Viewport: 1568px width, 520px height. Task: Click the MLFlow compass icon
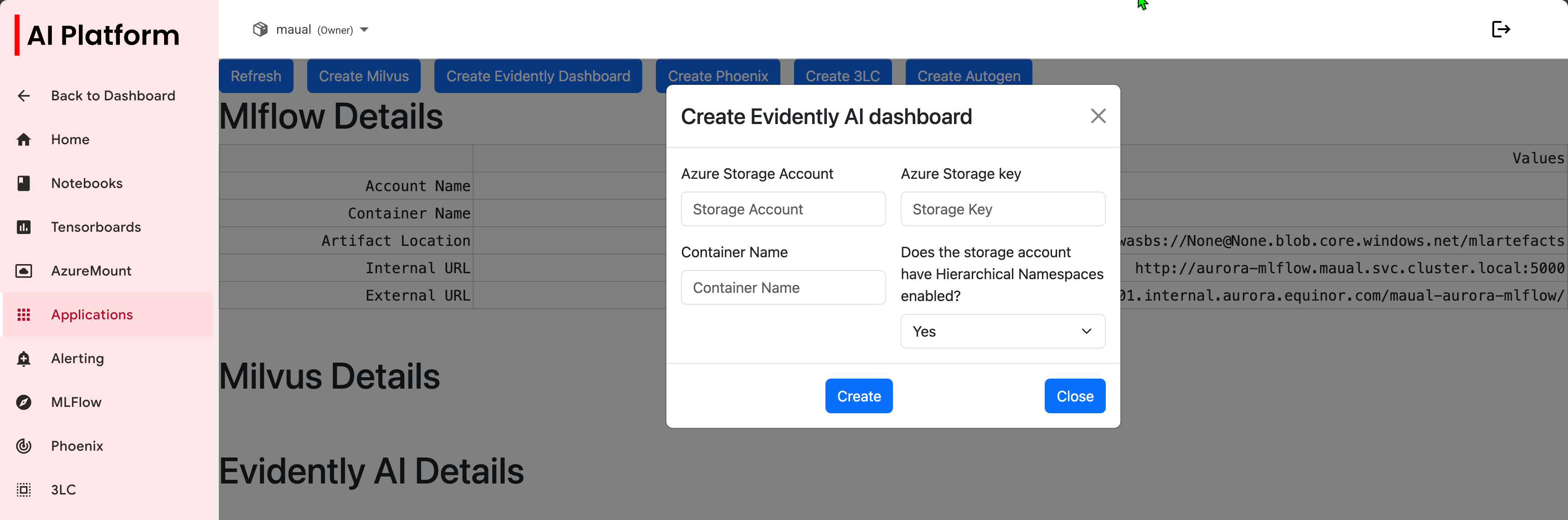(x=24, y=402)
